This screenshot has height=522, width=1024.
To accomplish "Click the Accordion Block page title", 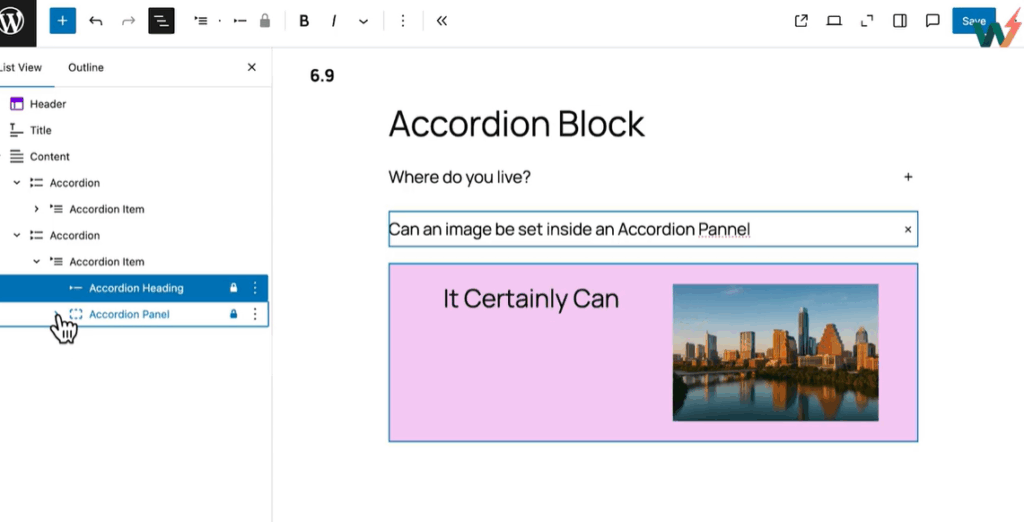I will click(517, 123).
